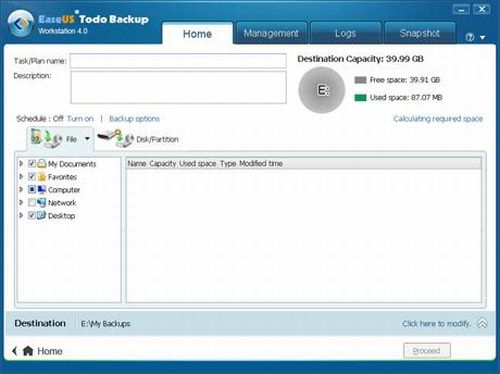Sort by the Used space column header
Screen dimensions: 500x374
(198, 163)
